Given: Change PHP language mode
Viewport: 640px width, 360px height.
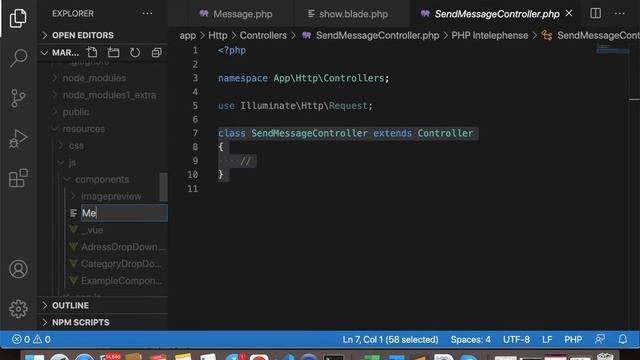Looking at the screenshot, I should pyautogui.click(x=573, y=340).
